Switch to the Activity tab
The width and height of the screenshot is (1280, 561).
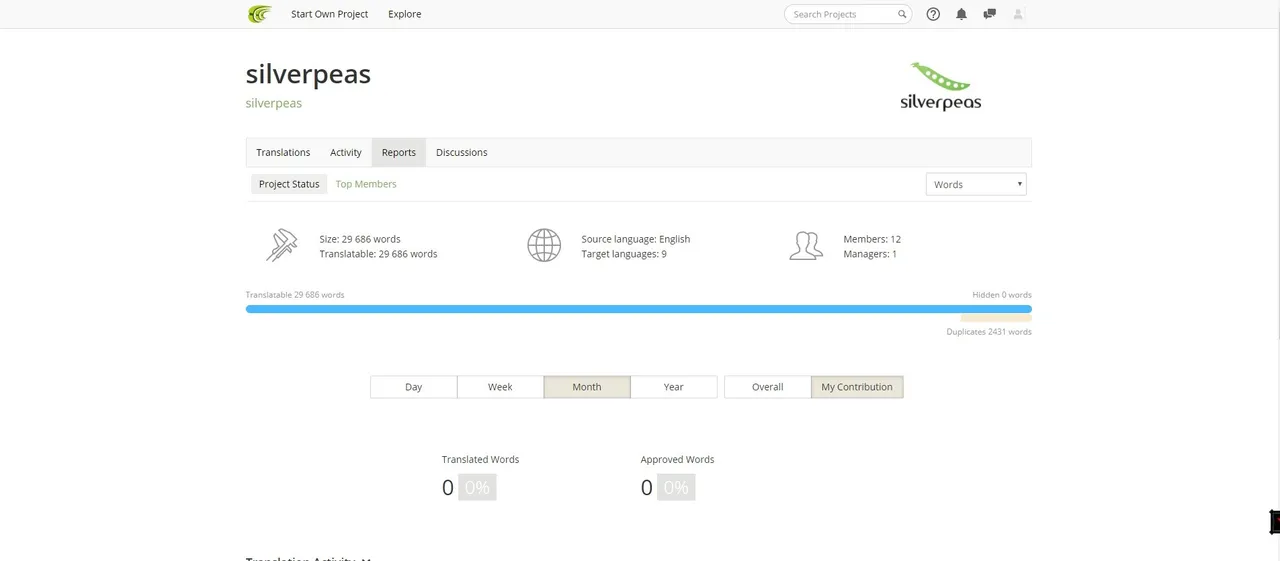click(346, 152)
